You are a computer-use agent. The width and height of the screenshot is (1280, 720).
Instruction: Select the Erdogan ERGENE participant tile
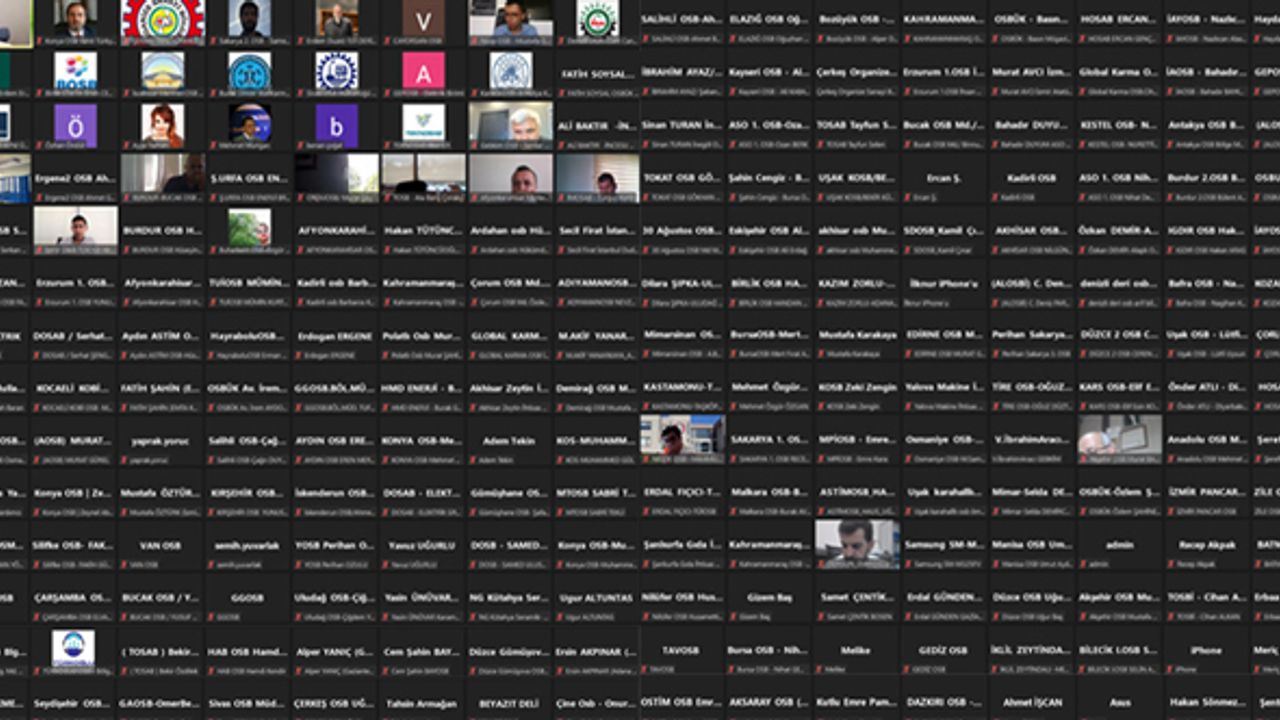coord(336,335)
